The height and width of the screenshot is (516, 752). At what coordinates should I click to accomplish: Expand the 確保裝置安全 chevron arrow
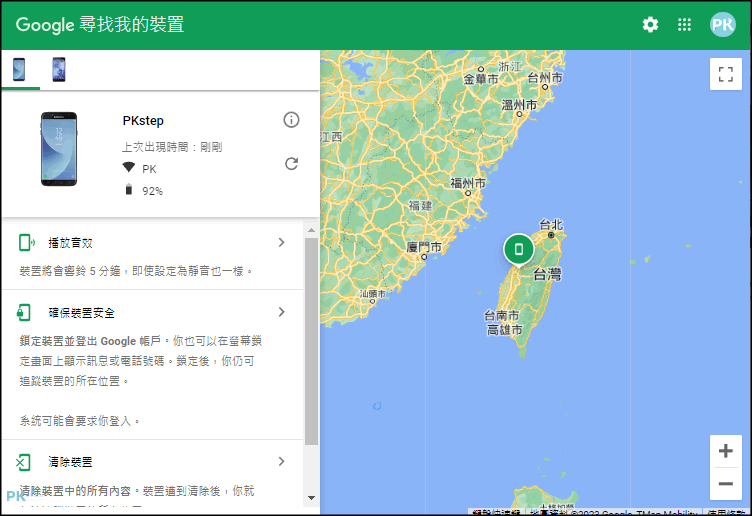coord(282,312)
